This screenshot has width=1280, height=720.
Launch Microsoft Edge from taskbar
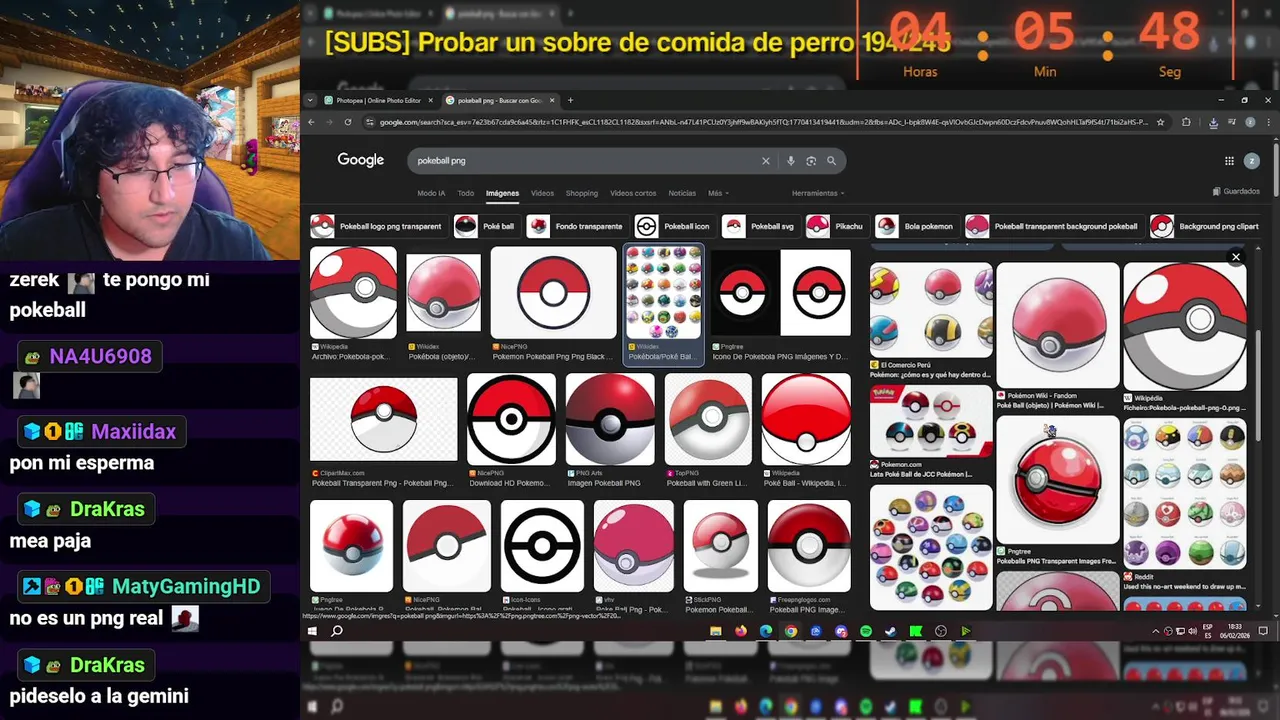pos(766,631)
